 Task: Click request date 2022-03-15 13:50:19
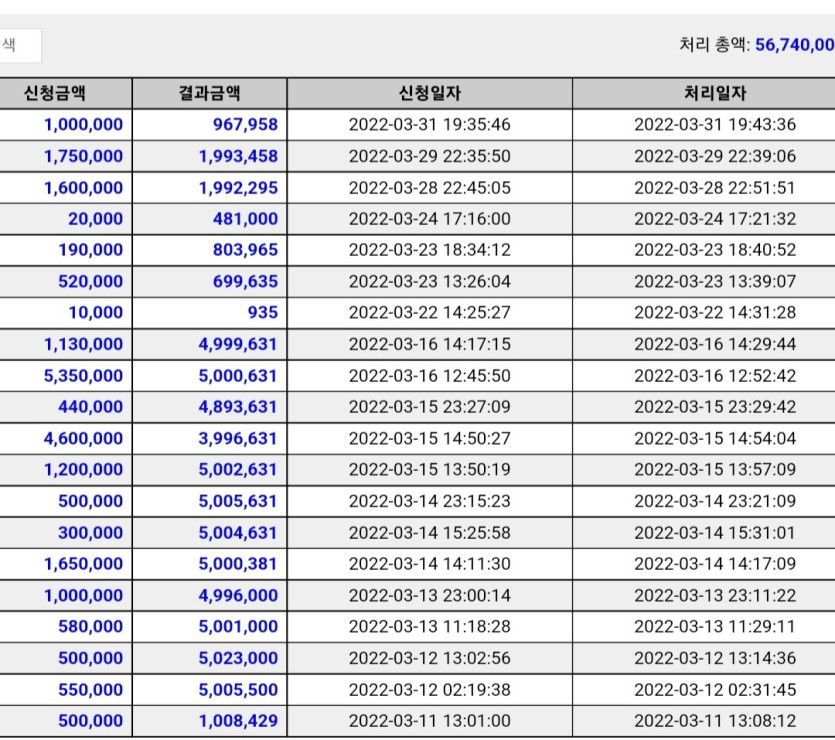pos(430,470)
